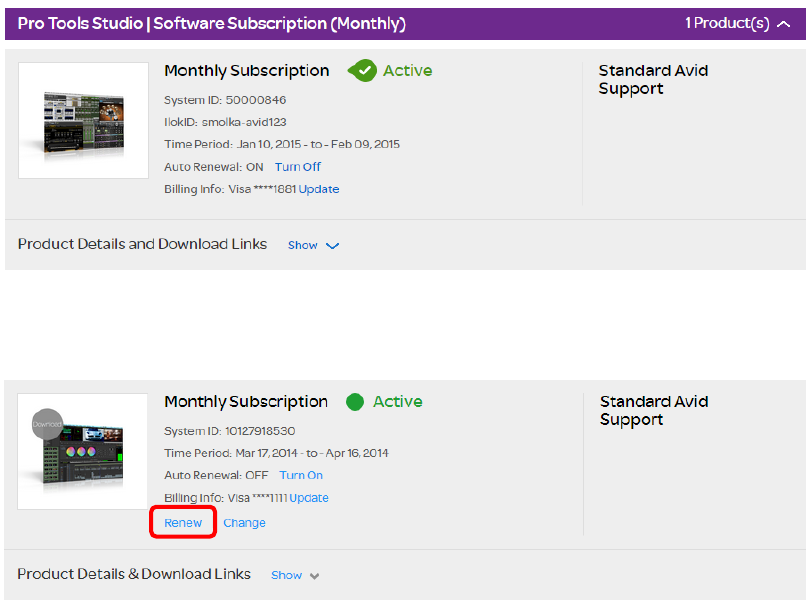The image size is (809, 601).
Task: Update billing info for Visa ending 1111
Action: [309, 498]
